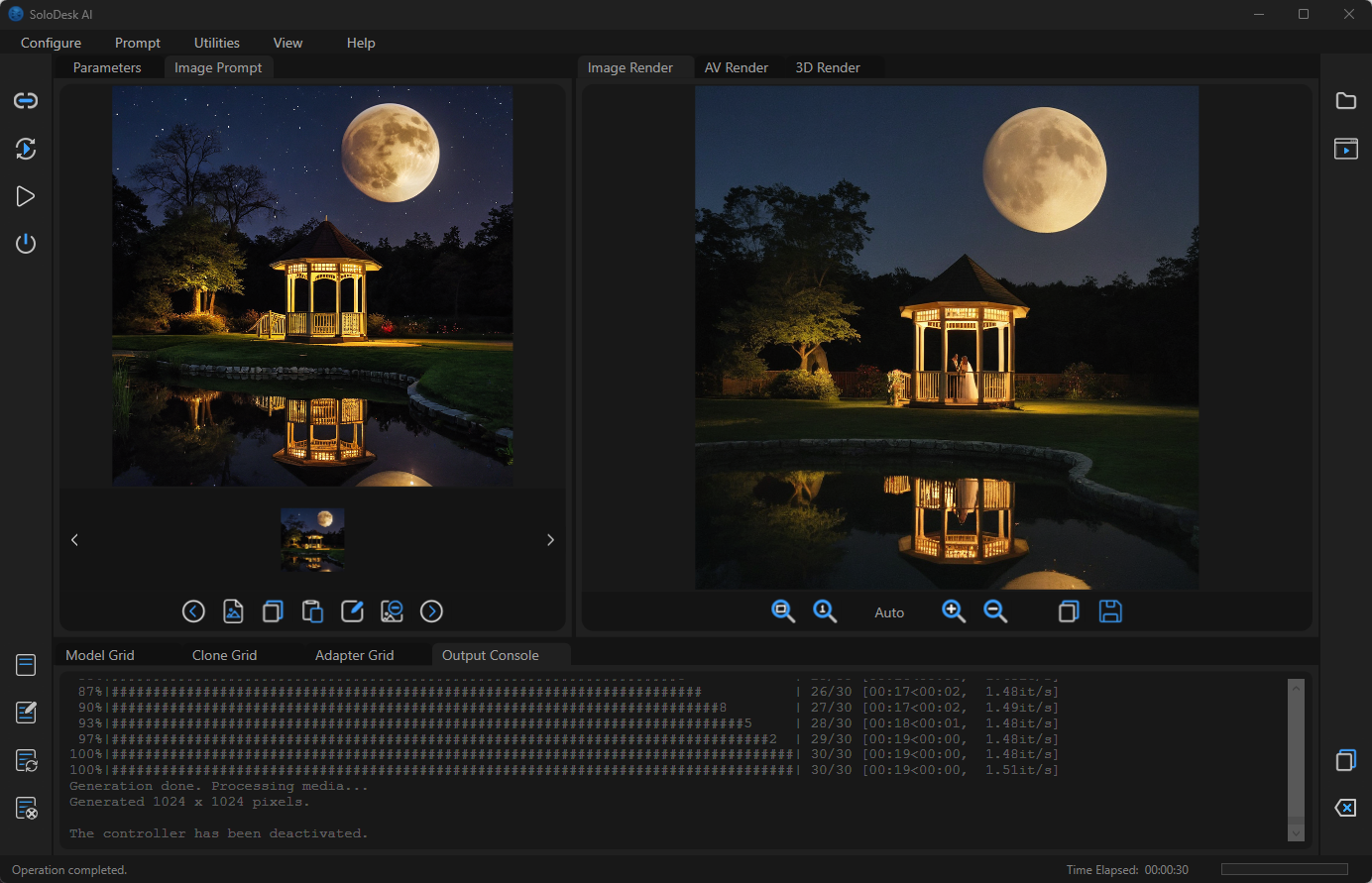Click the right chevron beside the thumbnail strip
1372x883 pixels.
550,540
